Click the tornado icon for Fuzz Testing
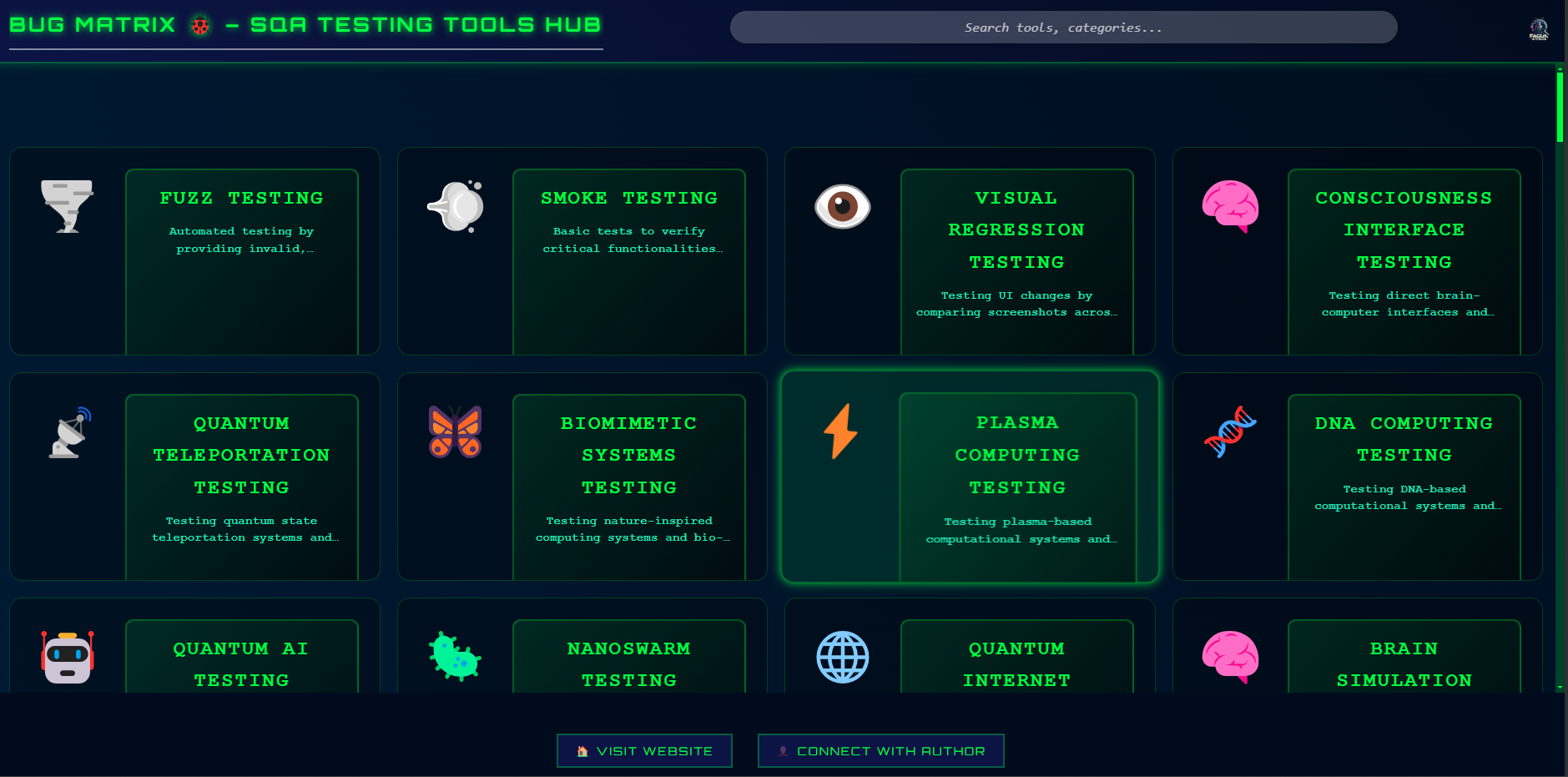Screen dimensions: 1568x777 point(68,206)
